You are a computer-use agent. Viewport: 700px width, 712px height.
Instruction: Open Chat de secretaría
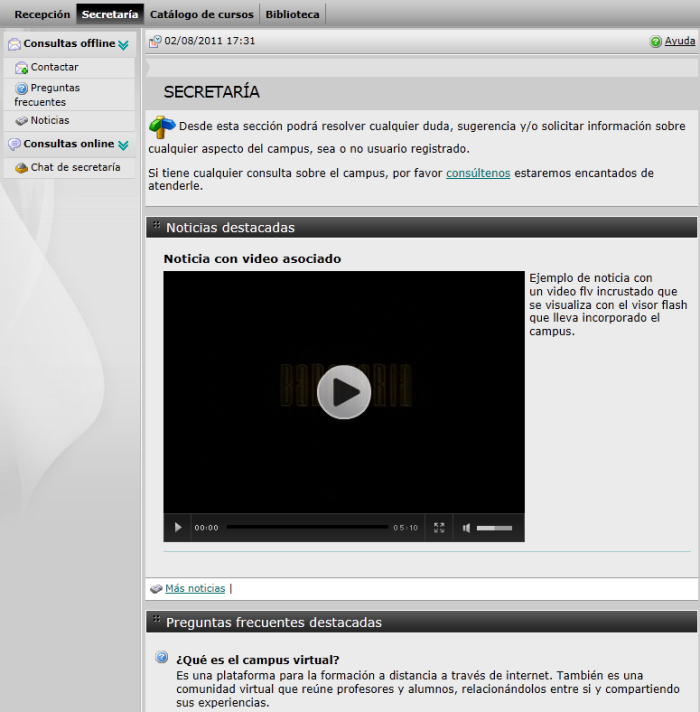coord(75,168)
